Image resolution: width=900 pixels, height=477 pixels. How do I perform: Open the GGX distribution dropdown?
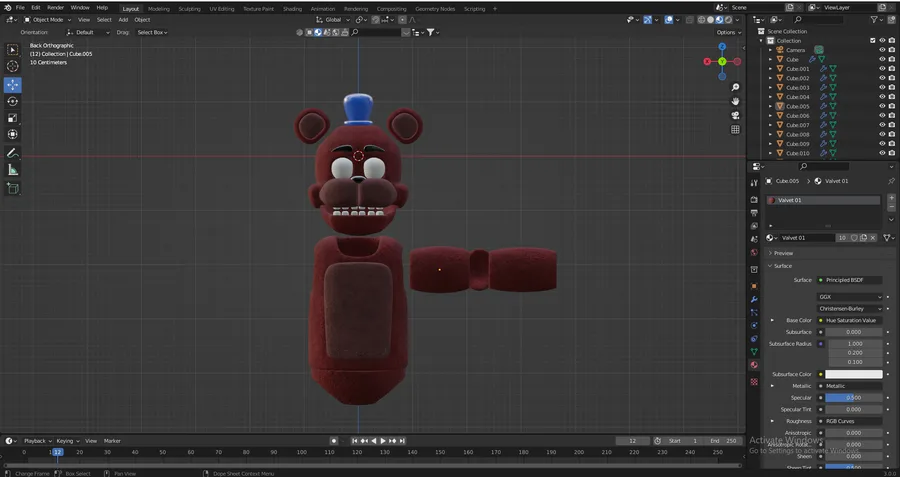pos(849,297)
